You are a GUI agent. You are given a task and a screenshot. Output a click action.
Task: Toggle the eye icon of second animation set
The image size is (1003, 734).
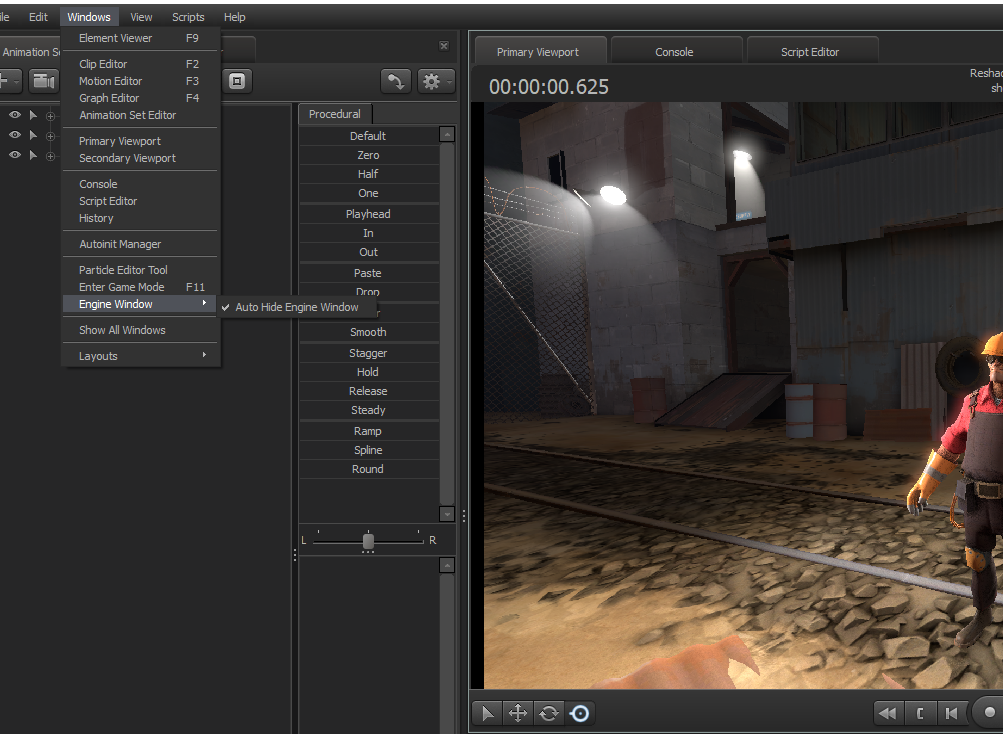point(14,134)
